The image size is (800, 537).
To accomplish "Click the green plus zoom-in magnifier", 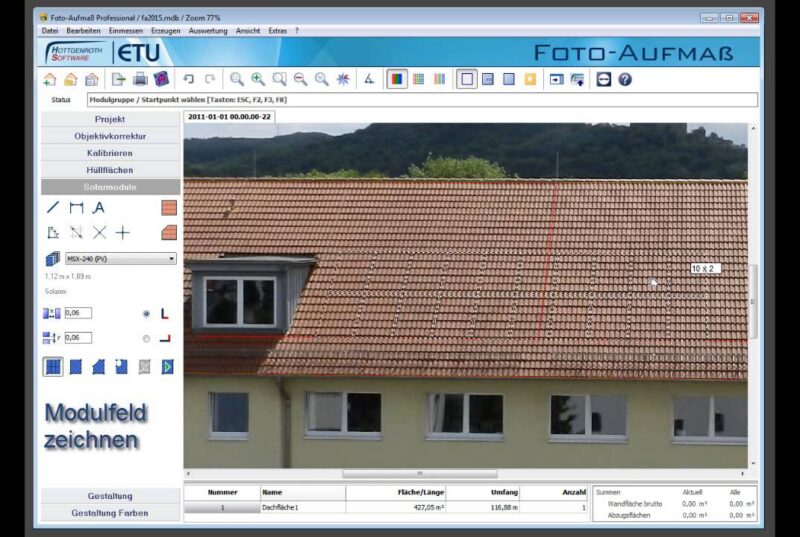I will pos(258,79).
